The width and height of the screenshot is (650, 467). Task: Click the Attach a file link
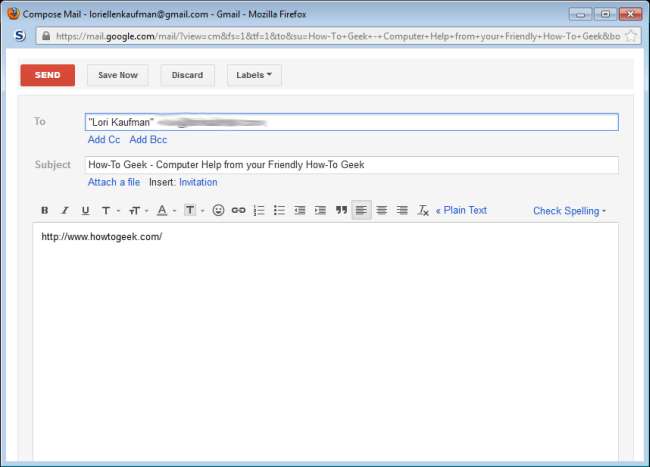[x=114, y=182]
